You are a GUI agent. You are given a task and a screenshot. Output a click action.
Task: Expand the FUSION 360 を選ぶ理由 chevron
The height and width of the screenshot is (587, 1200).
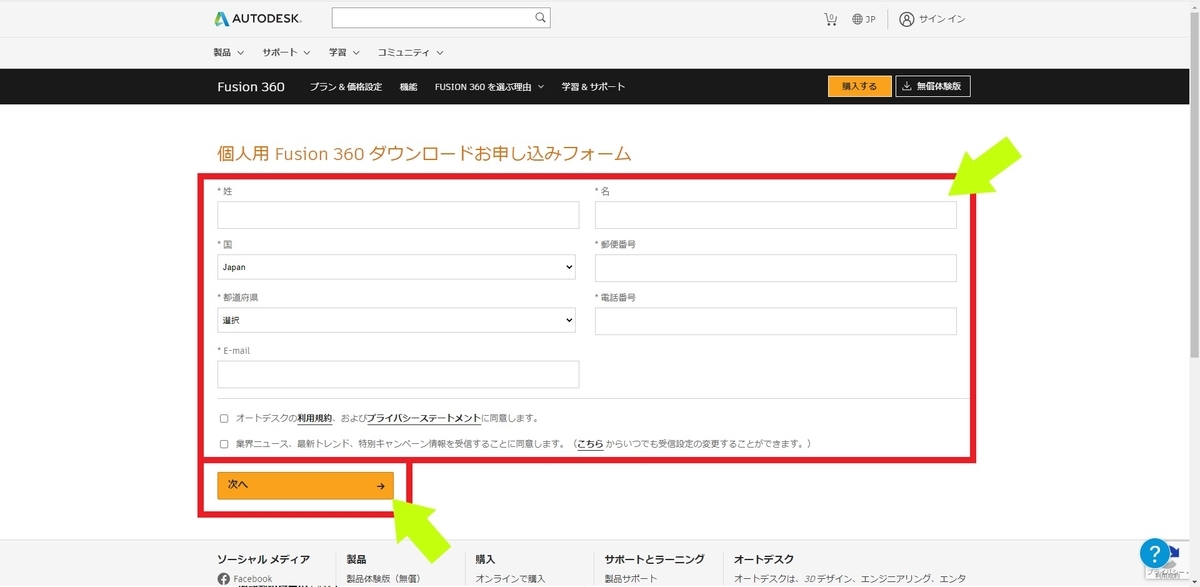click(541, 86)
